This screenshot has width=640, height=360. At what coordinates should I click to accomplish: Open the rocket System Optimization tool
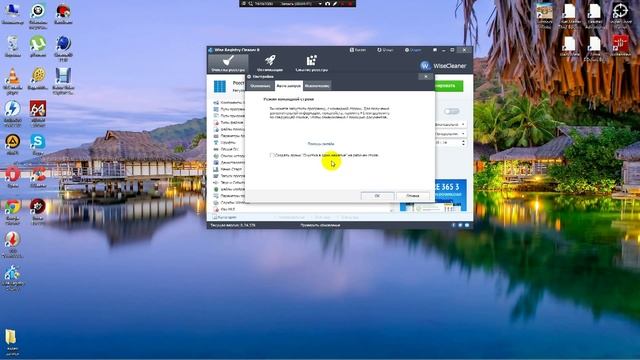(270, 64)
